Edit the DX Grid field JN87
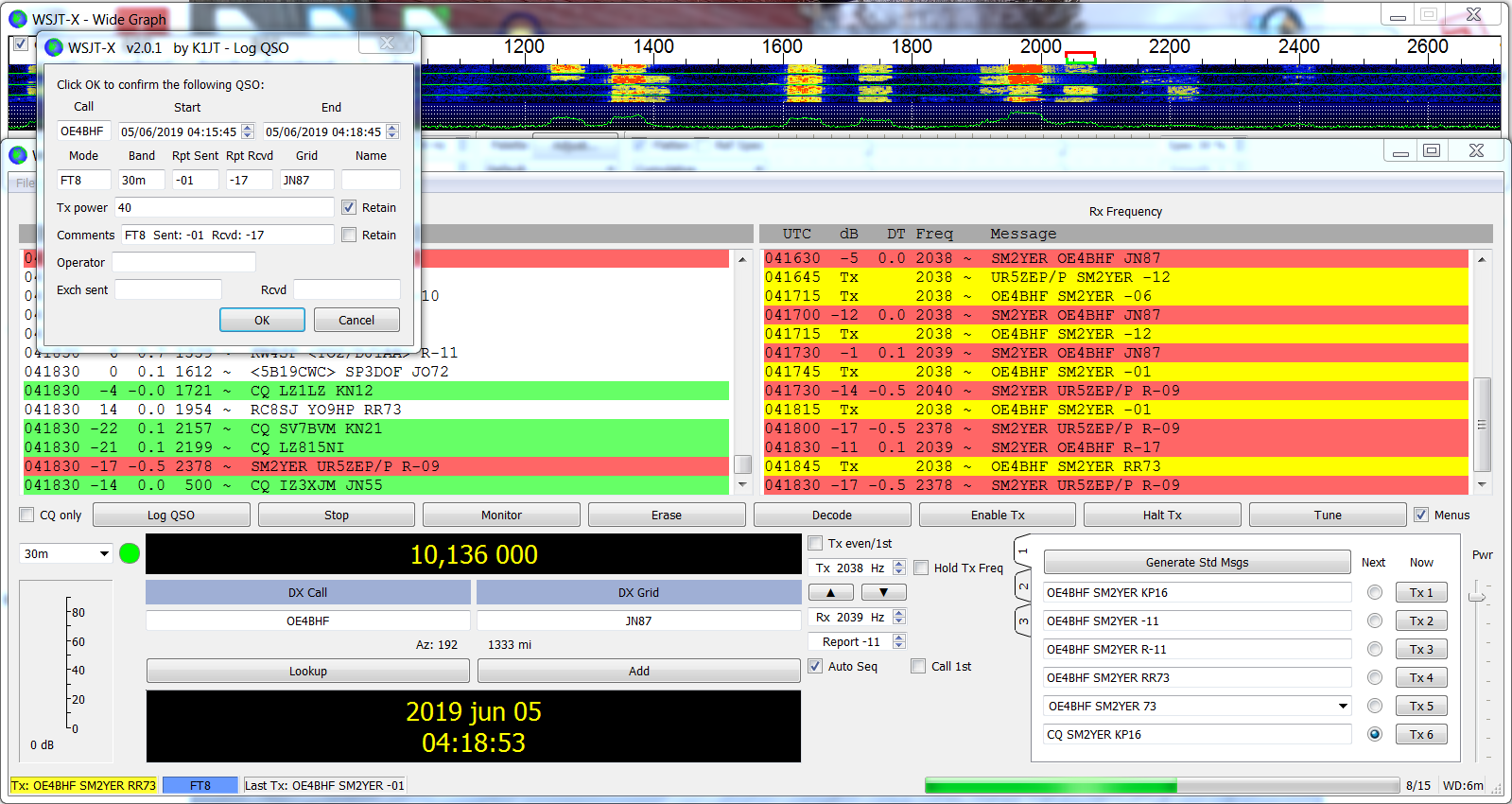 point(638,620)
